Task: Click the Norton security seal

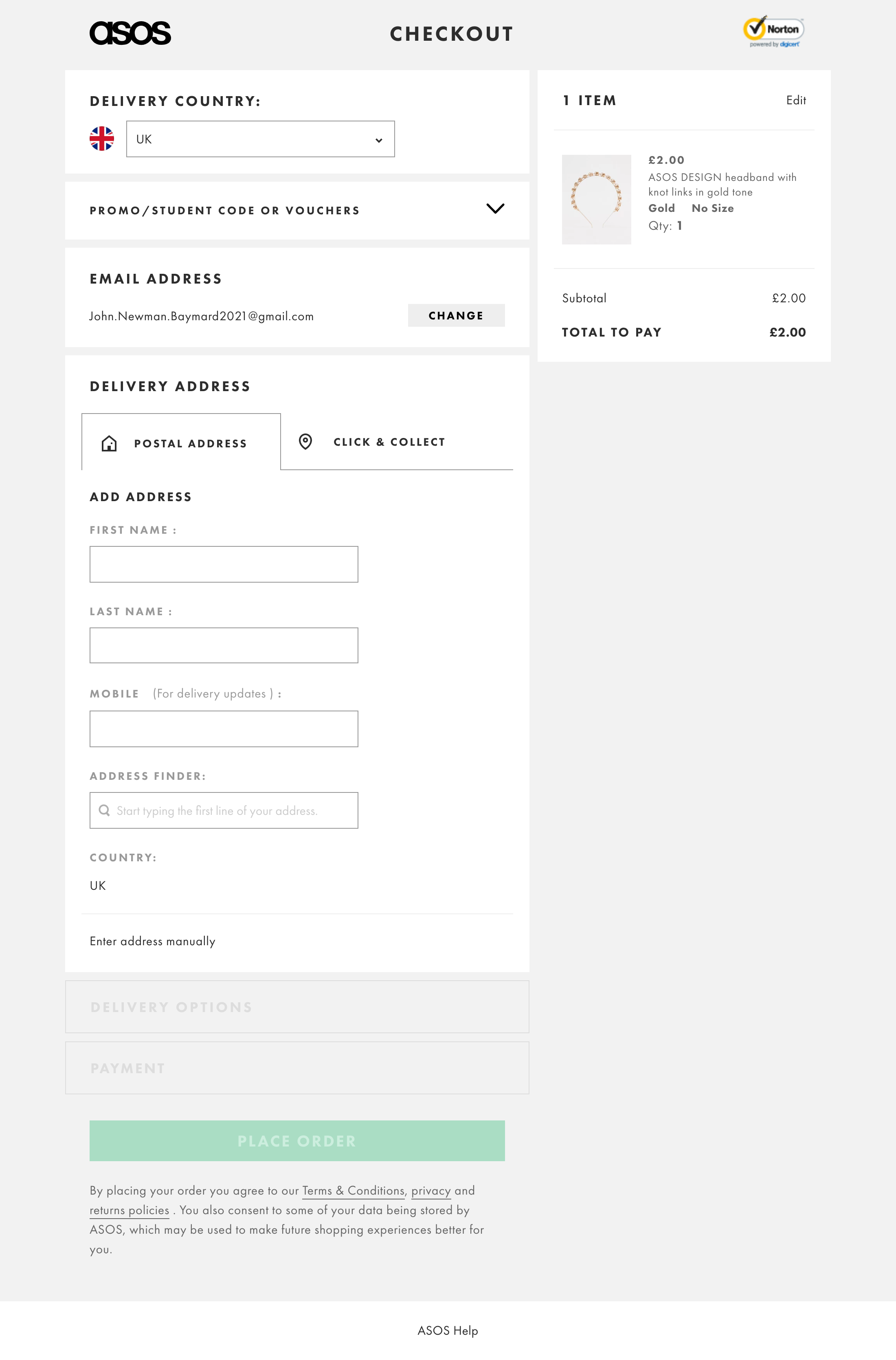Action: point(773,31)
